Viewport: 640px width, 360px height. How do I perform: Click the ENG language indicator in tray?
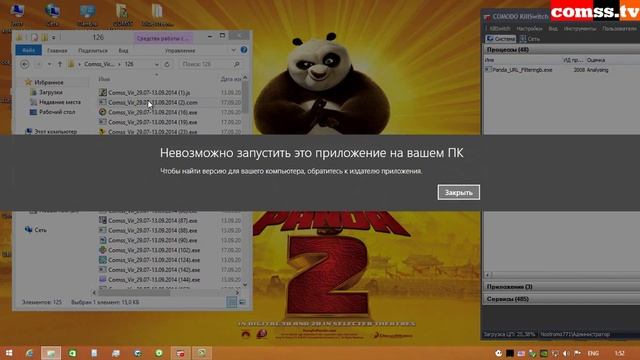593,353
